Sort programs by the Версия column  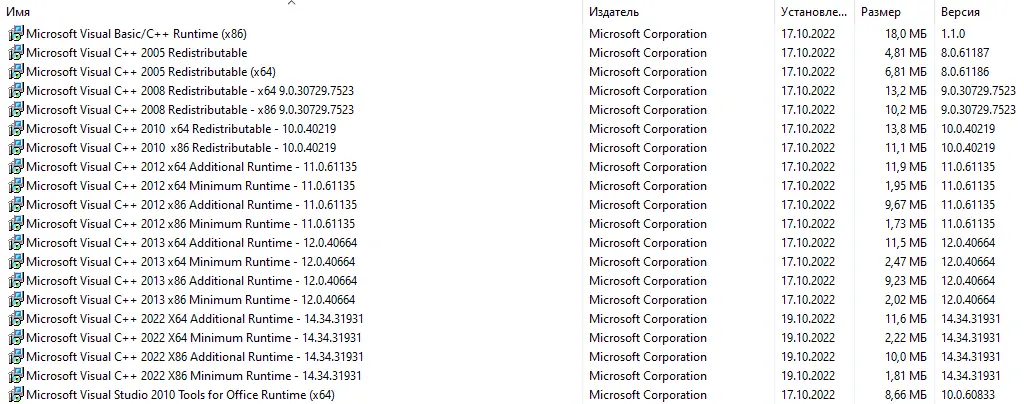point(960,12)
